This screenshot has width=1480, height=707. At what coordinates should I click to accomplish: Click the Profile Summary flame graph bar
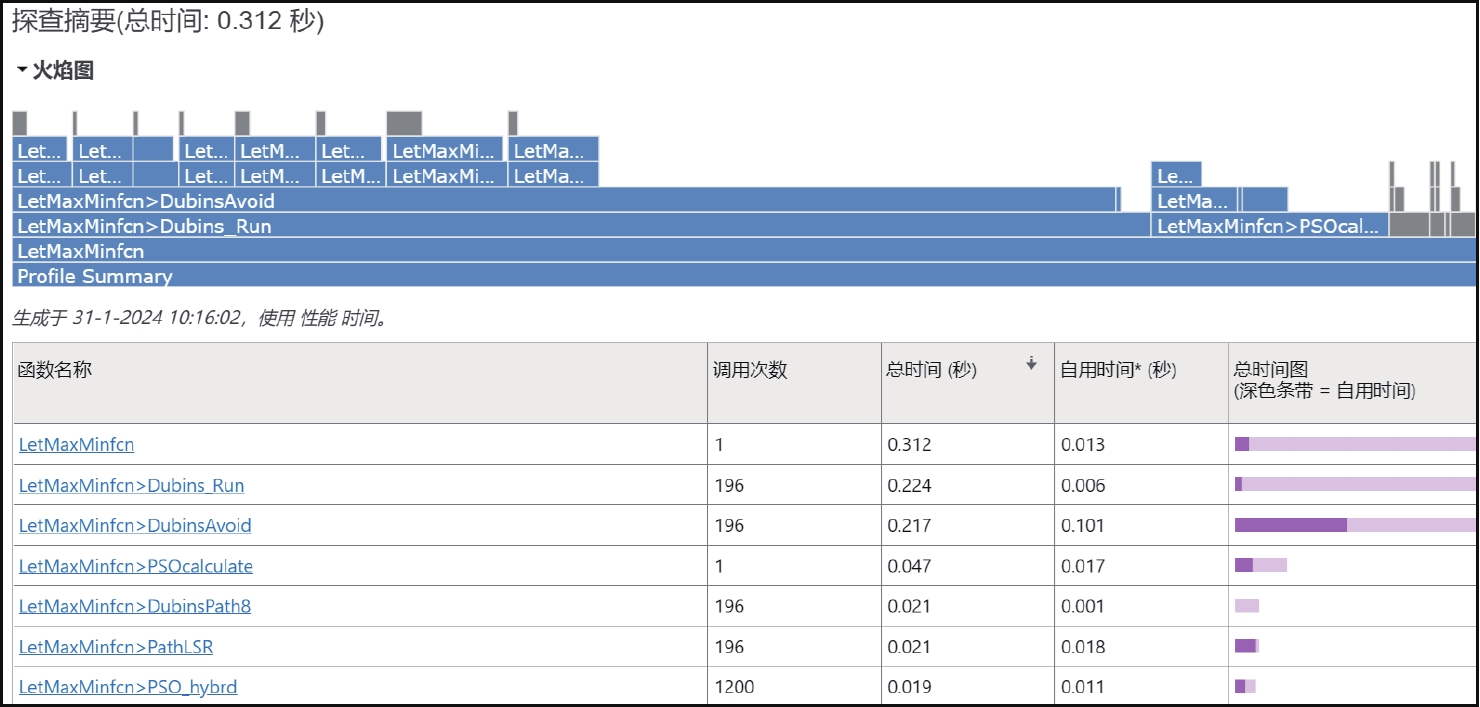click(744, 276)
